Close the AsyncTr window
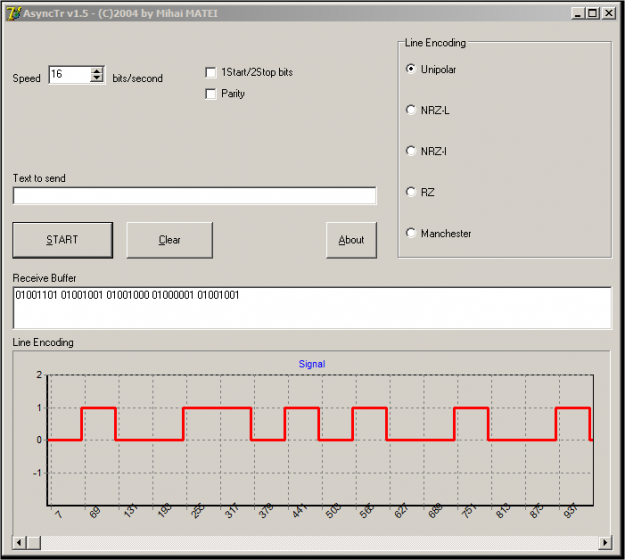Image resolution: width=625 pixels, height=560 pixels. coord(609,14)
